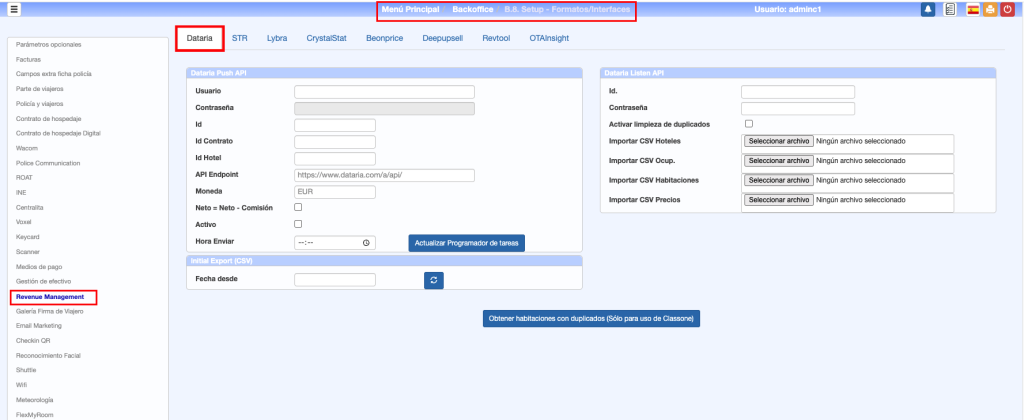The width and height of the screenshot is (1024, 420).
Task: Click the clock icon in Hora Enviar
Action: (366, 242)
